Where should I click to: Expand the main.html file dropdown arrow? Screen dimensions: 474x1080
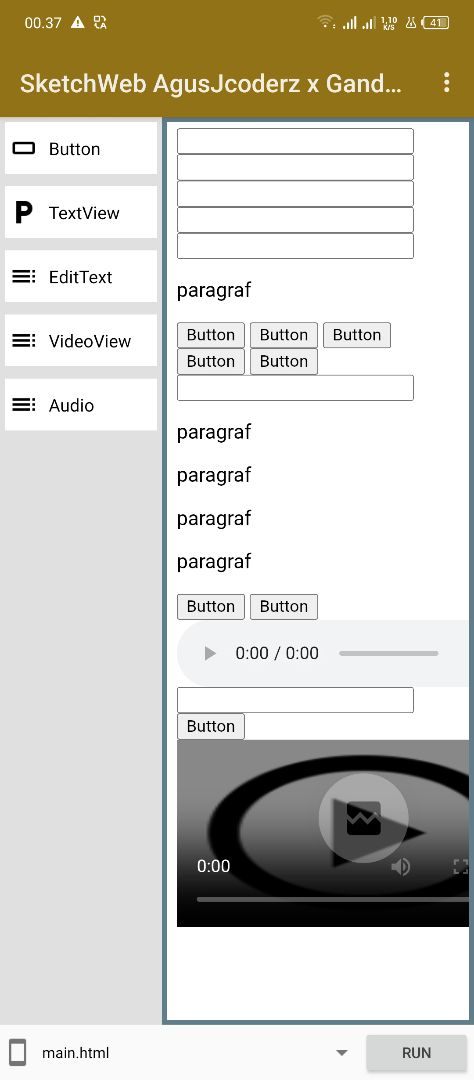(341, 1052)
